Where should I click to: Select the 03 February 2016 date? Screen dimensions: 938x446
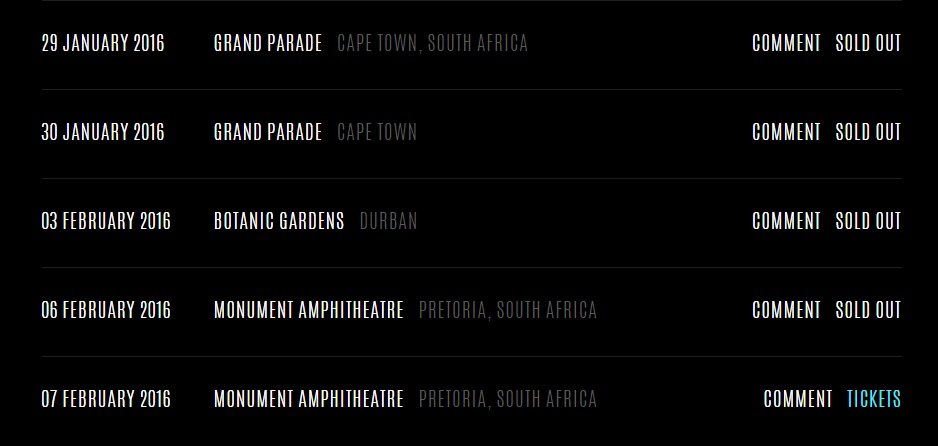tap(106, 221)
